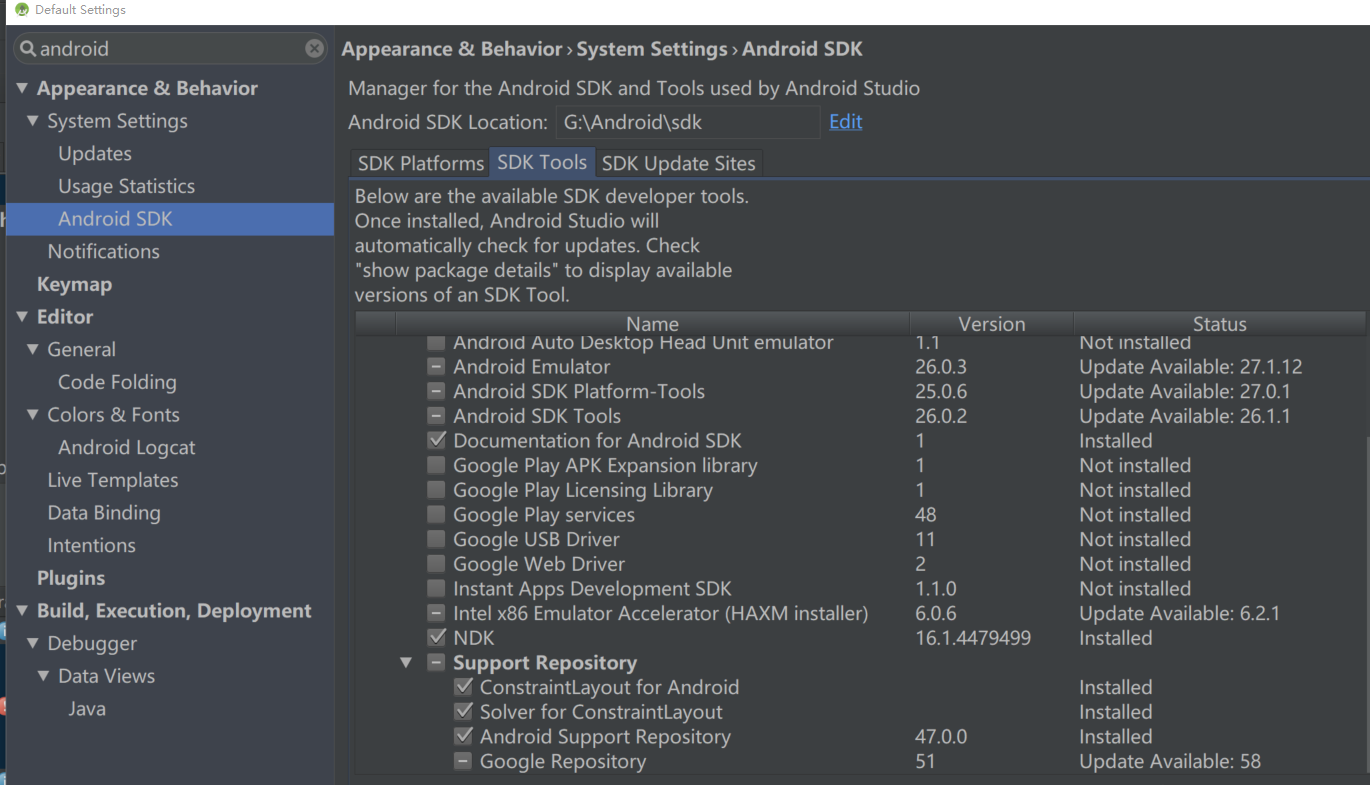The height and width of the screenshot is (785, 1370).
Task: Check Google USB Driver
Action: click(436, 539)
